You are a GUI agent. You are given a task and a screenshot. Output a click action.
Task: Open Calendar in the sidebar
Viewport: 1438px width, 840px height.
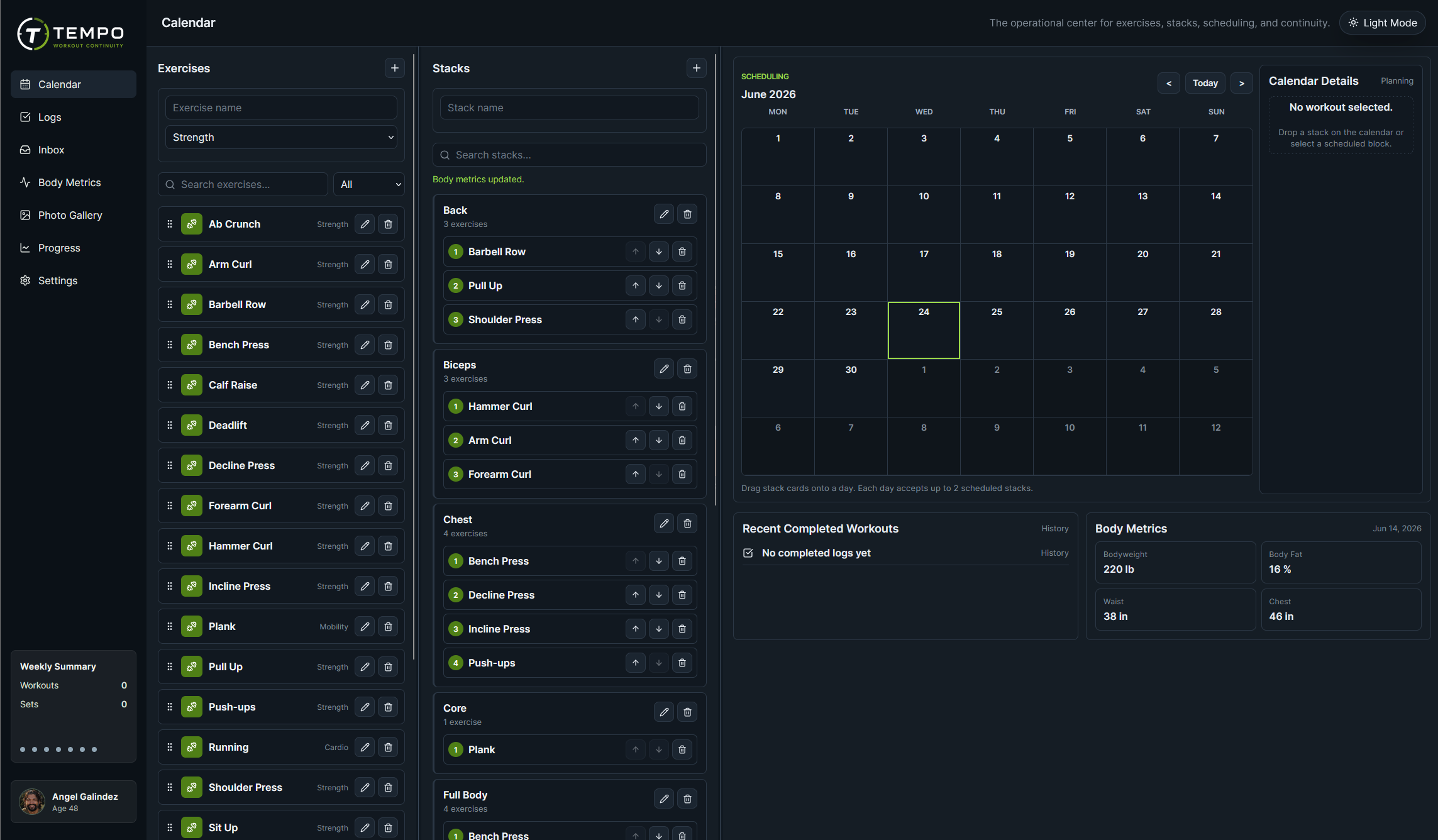click(x=74, y=84)
